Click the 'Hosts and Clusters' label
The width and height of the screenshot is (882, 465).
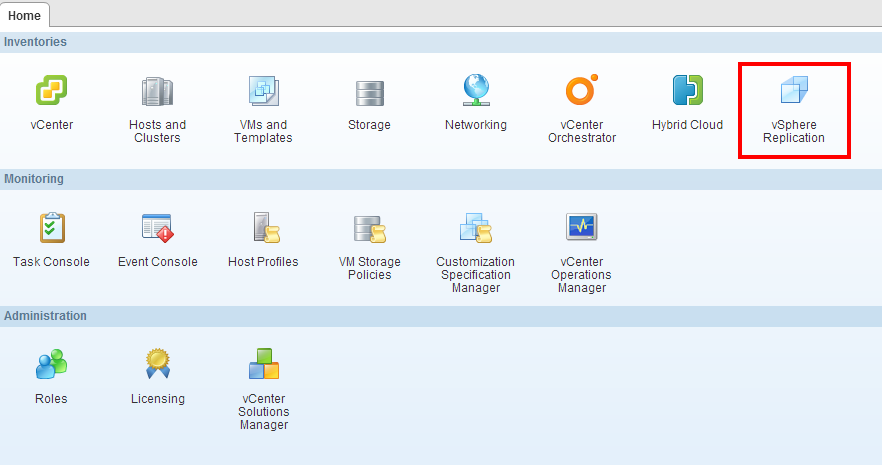coord(158,131)
